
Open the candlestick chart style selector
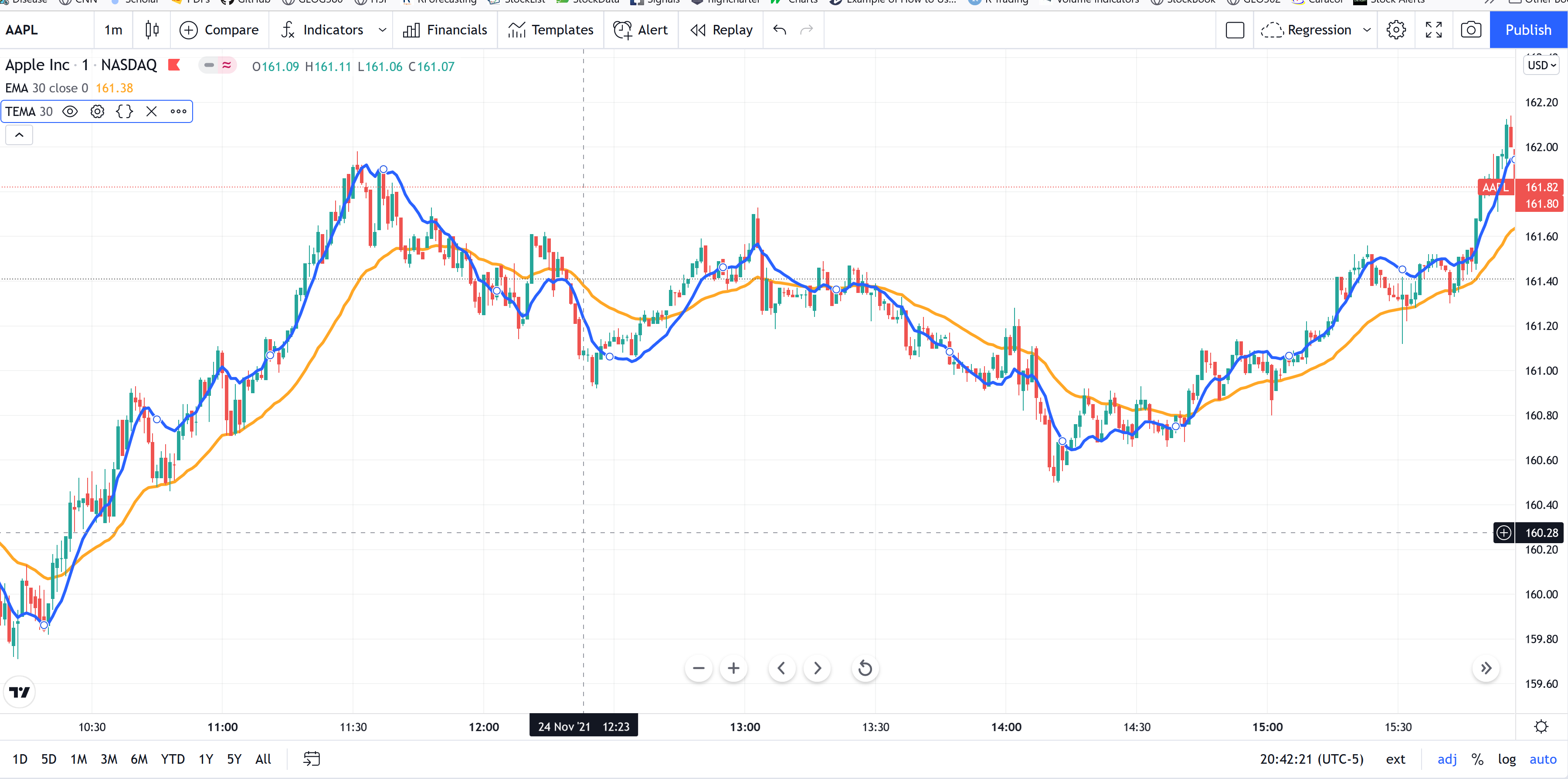point(152,30)
